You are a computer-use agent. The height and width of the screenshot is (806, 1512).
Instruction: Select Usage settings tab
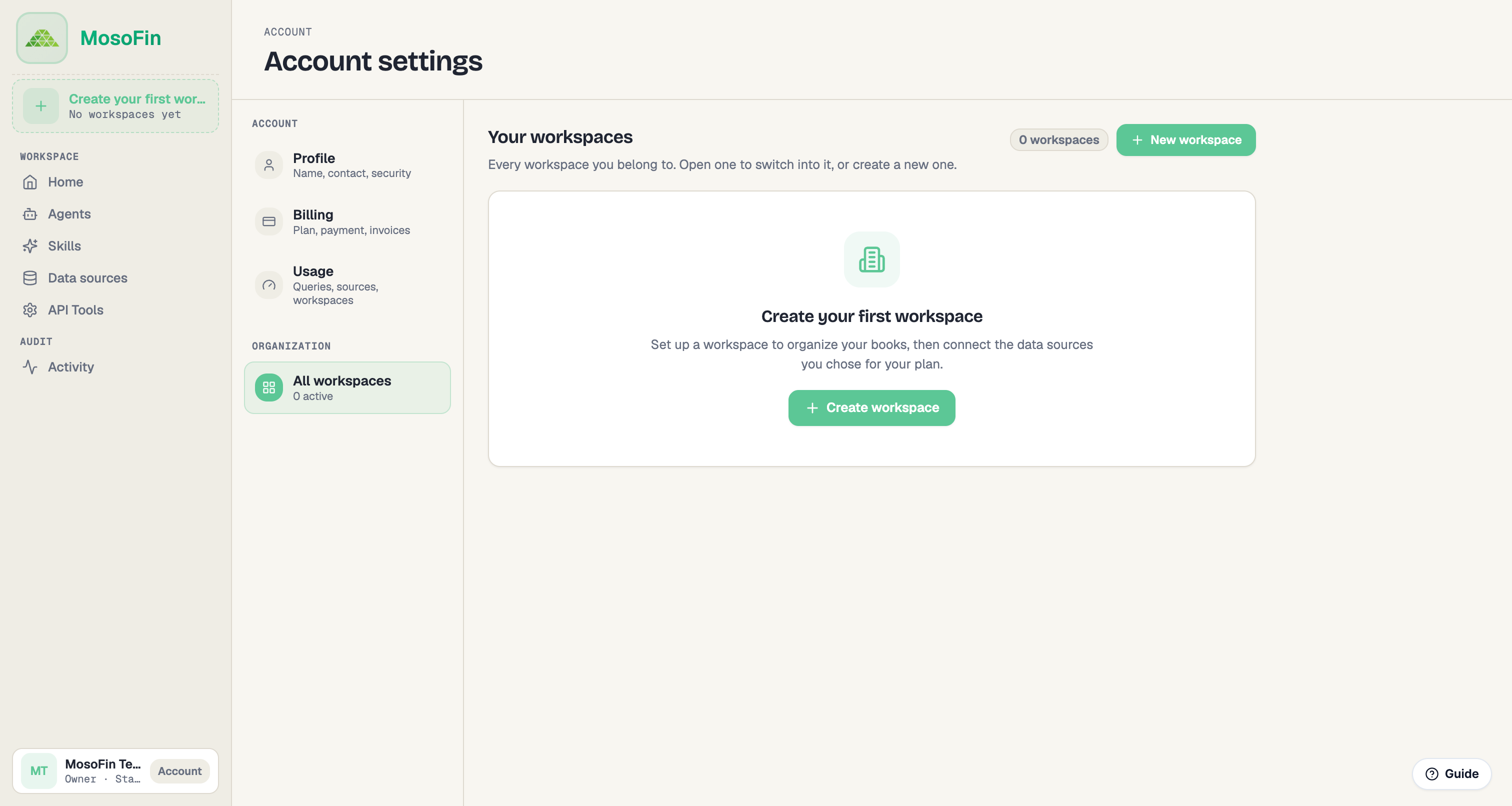point(347,285)
